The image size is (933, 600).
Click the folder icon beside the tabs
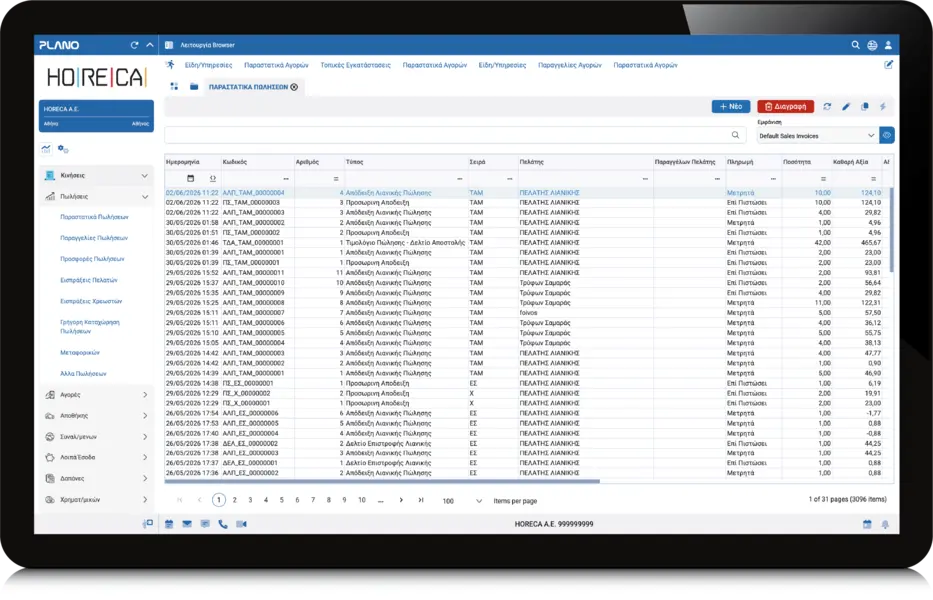coord(194,87)
